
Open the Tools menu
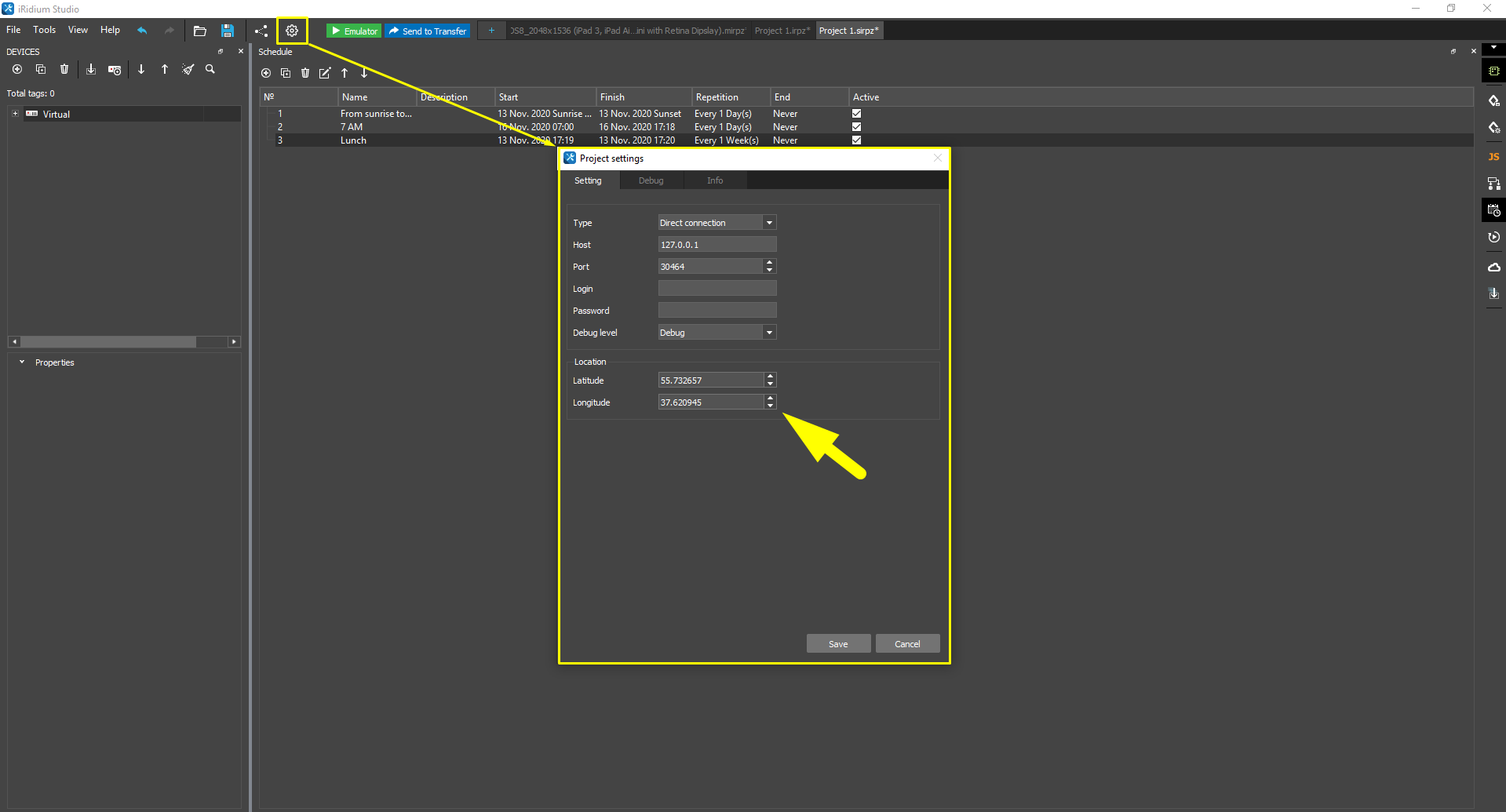pyautogui.click(x=44, y=30)
